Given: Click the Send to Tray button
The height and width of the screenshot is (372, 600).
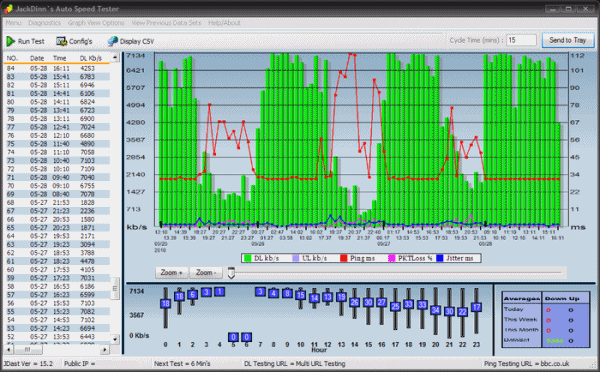Looking at the screenshot, I should tap(568, 40).
